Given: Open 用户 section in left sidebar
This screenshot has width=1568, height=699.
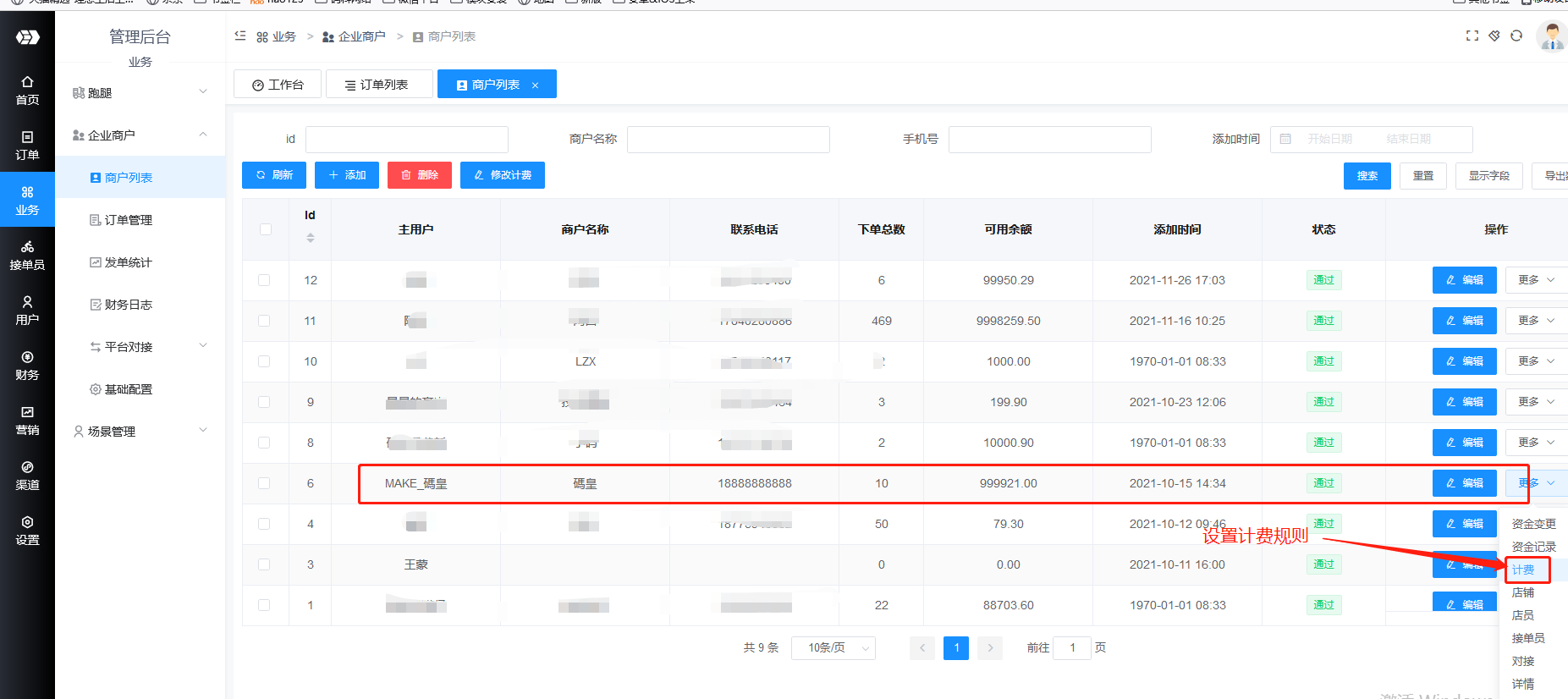Looking at the screenshot, I should 27,311.
